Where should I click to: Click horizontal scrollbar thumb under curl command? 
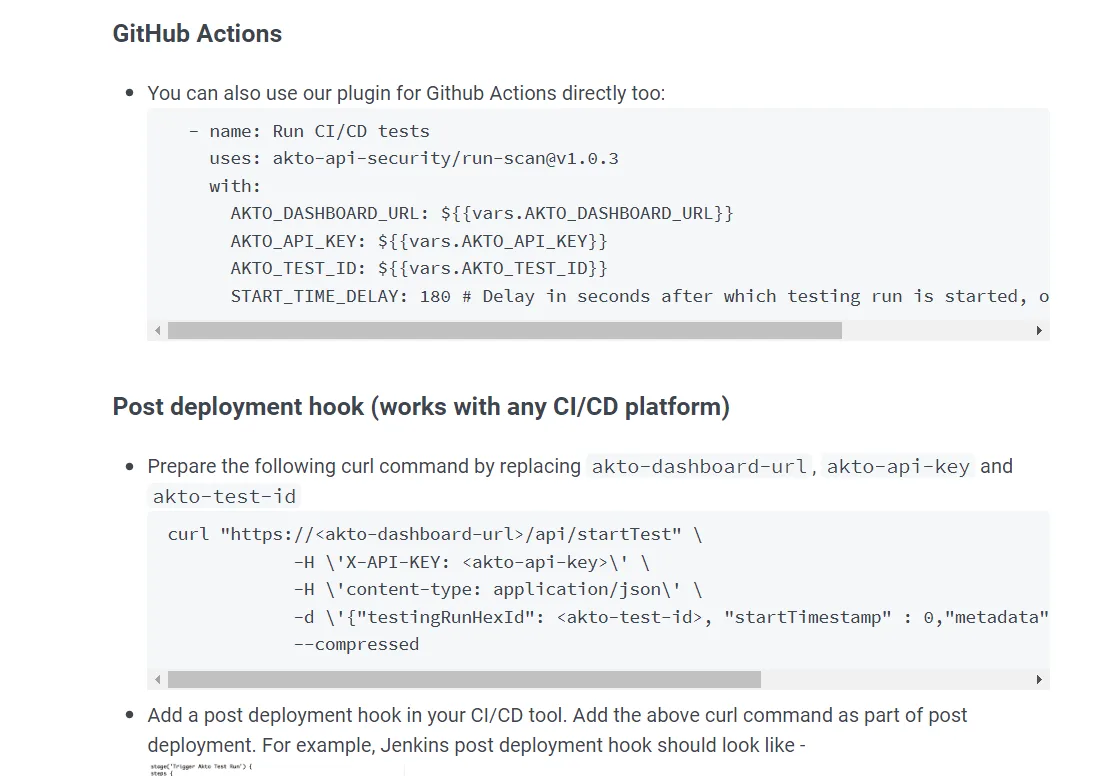tap(464, 680)
